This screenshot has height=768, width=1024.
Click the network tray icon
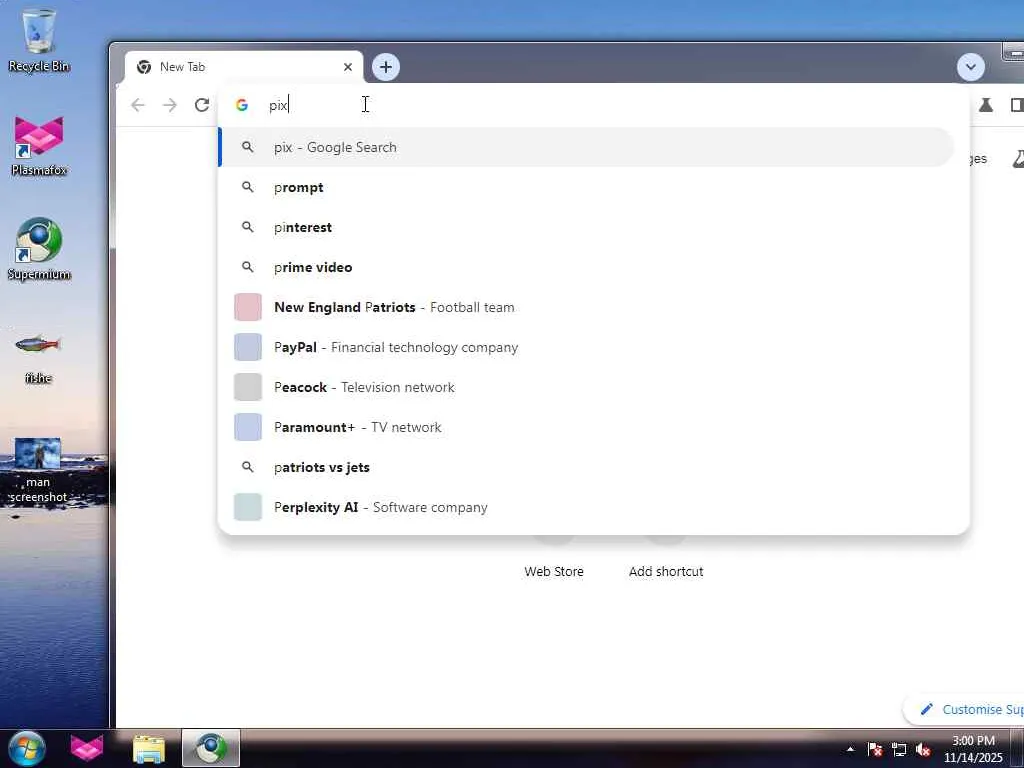click(x=899, y=750)
